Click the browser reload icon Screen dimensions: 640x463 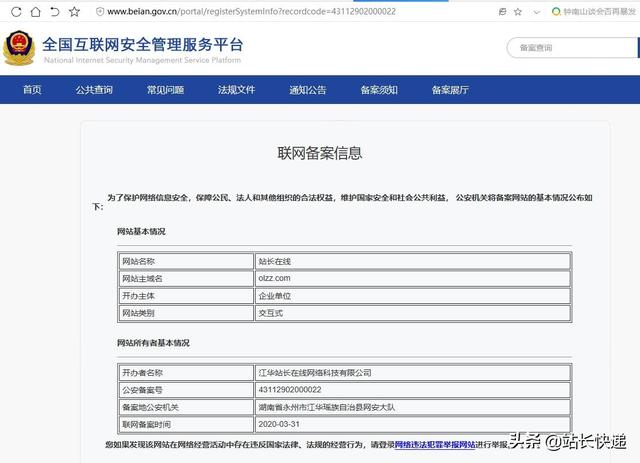[15, 11]
